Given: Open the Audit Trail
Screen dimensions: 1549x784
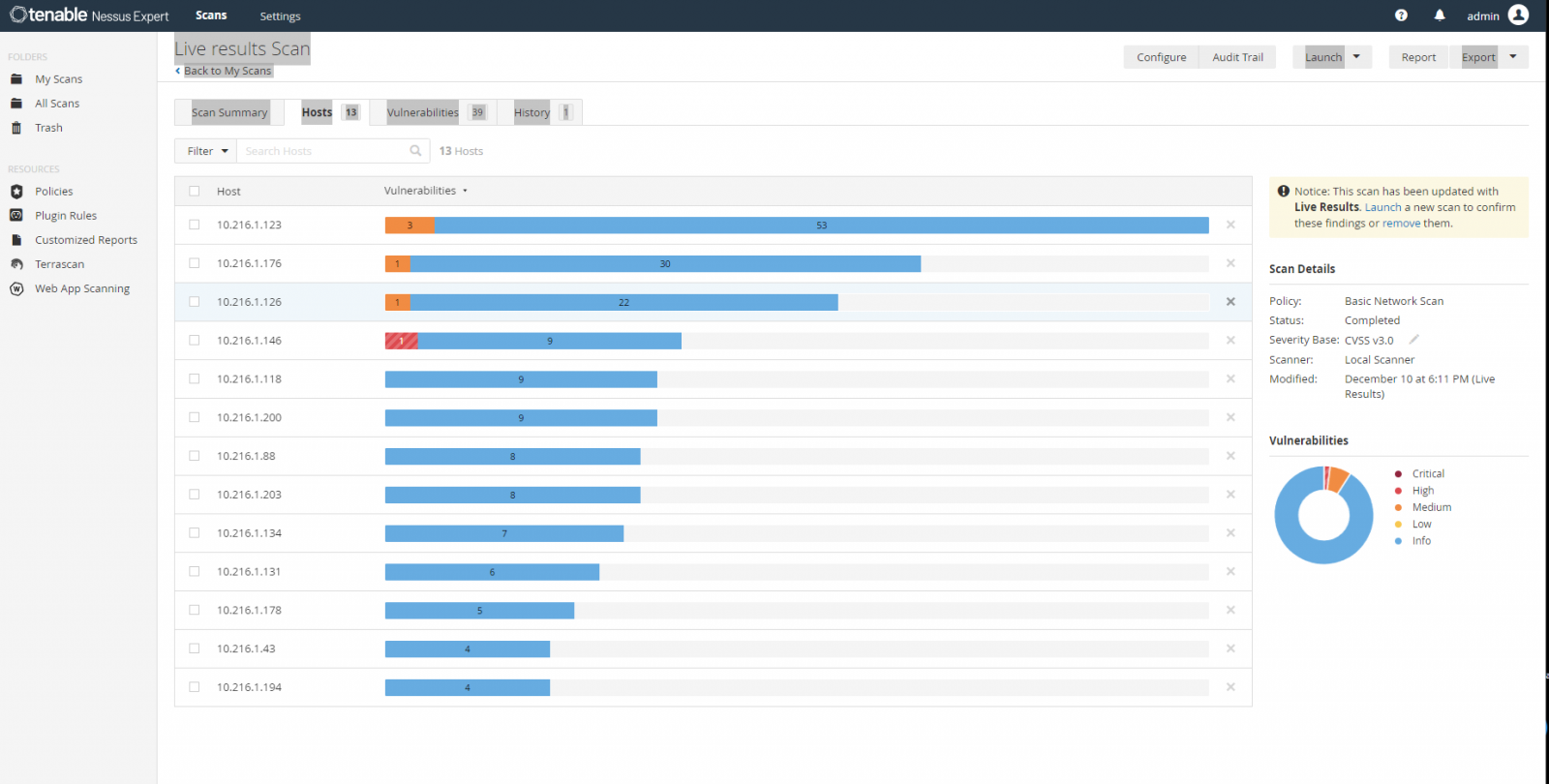Looking at the screenshot, I should click(1237, 57).
